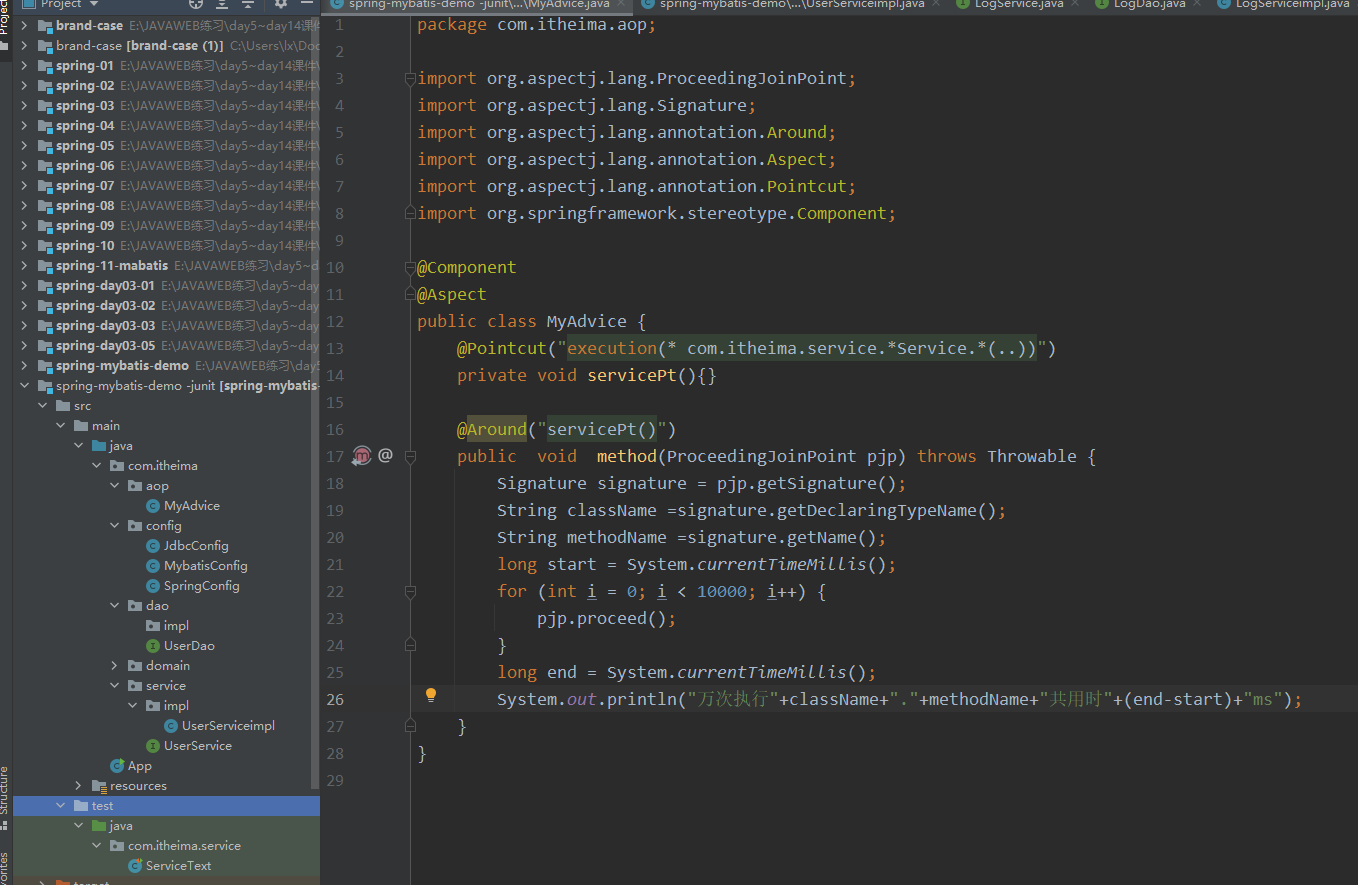
Task: Click the @ annotation gutter icon line 17
Action: tap(385, 456)
